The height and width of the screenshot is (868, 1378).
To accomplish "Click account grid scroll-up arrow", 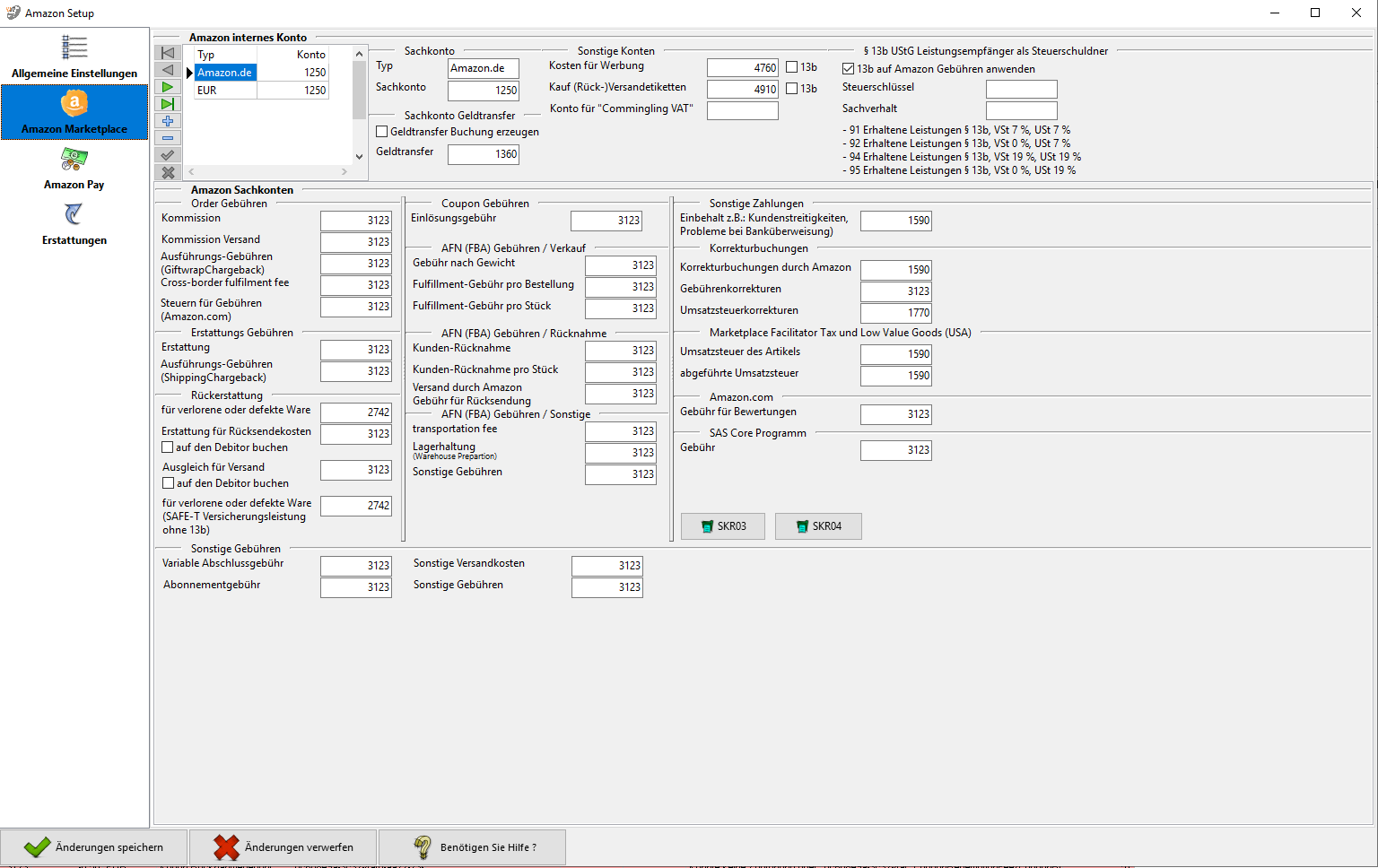I will click(x=360, y=54).
